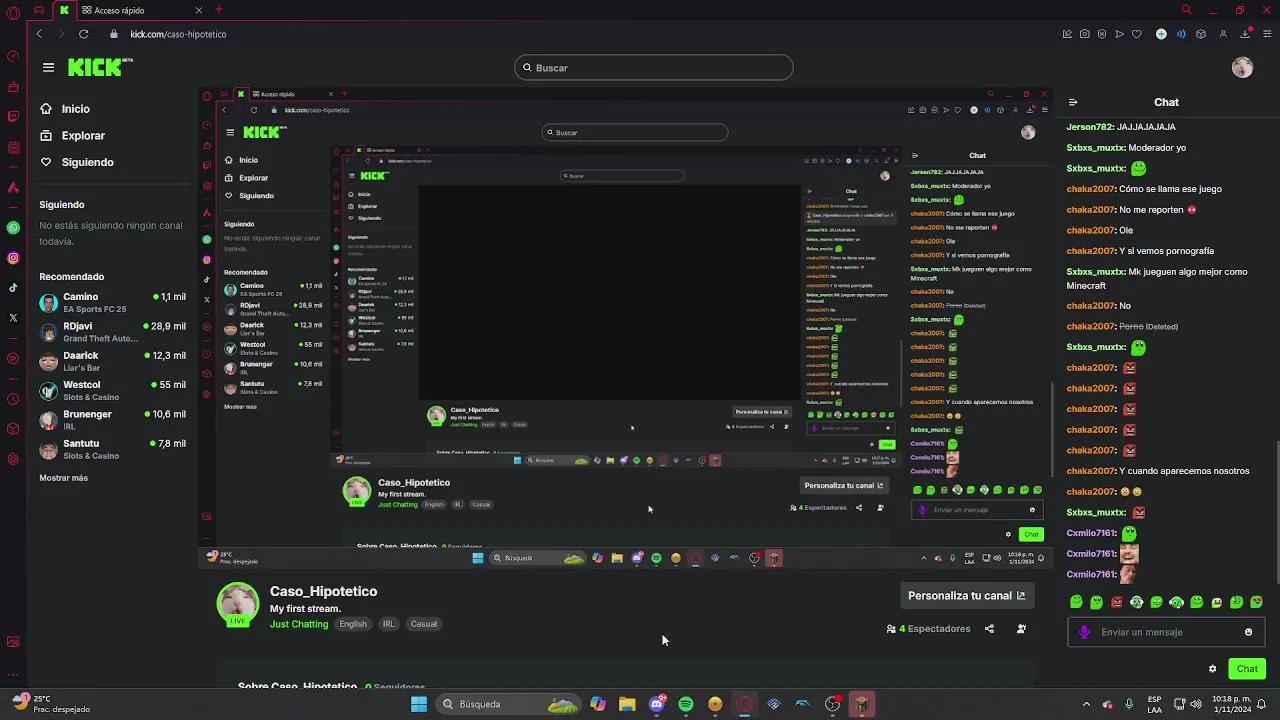Open Spotify from the Windows taskbar
The height and width of the screenshot is (720, 1280).
pos(686,704)
